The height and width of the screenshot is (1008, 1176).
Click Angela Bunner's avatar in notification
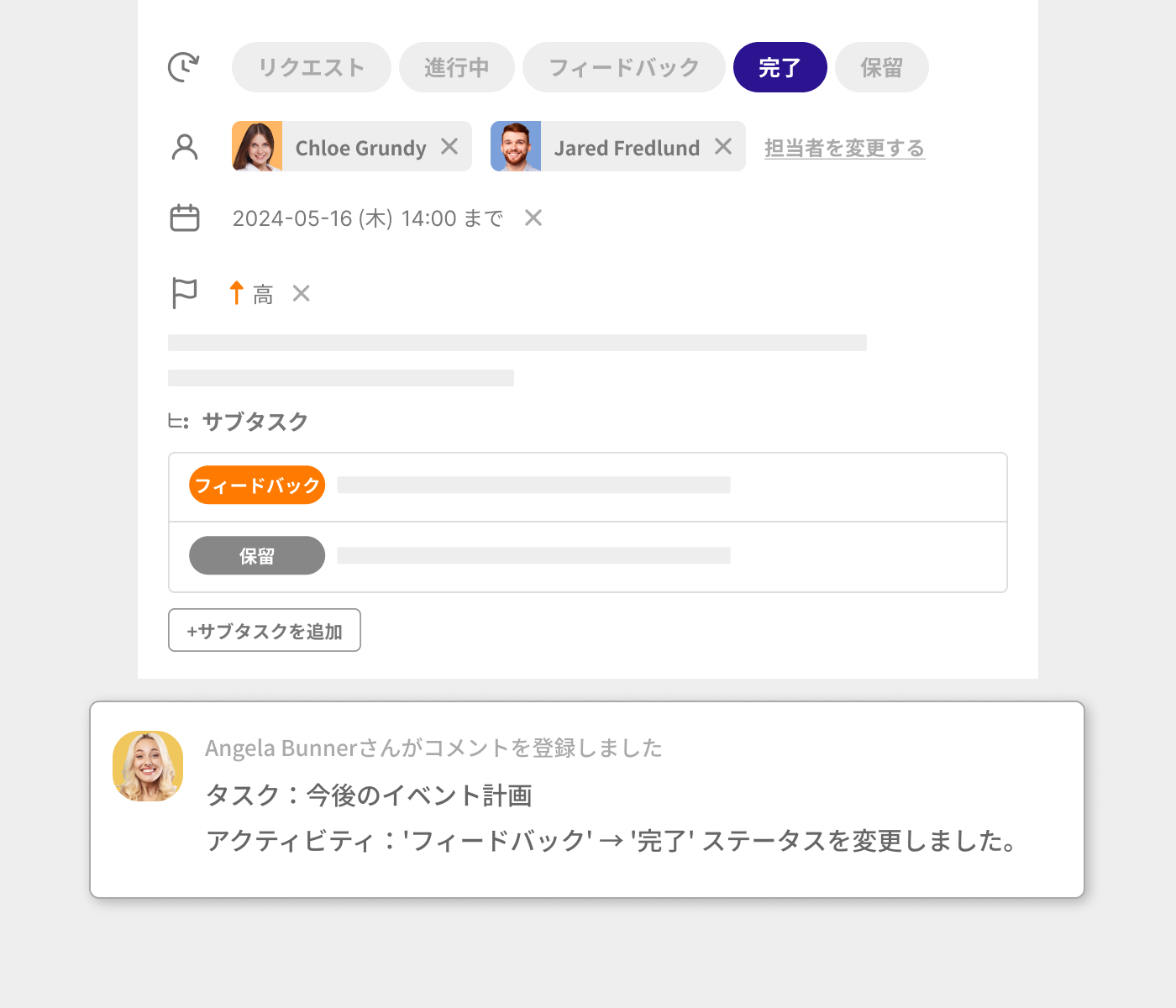pyautogui.click(x=148, y=766)
